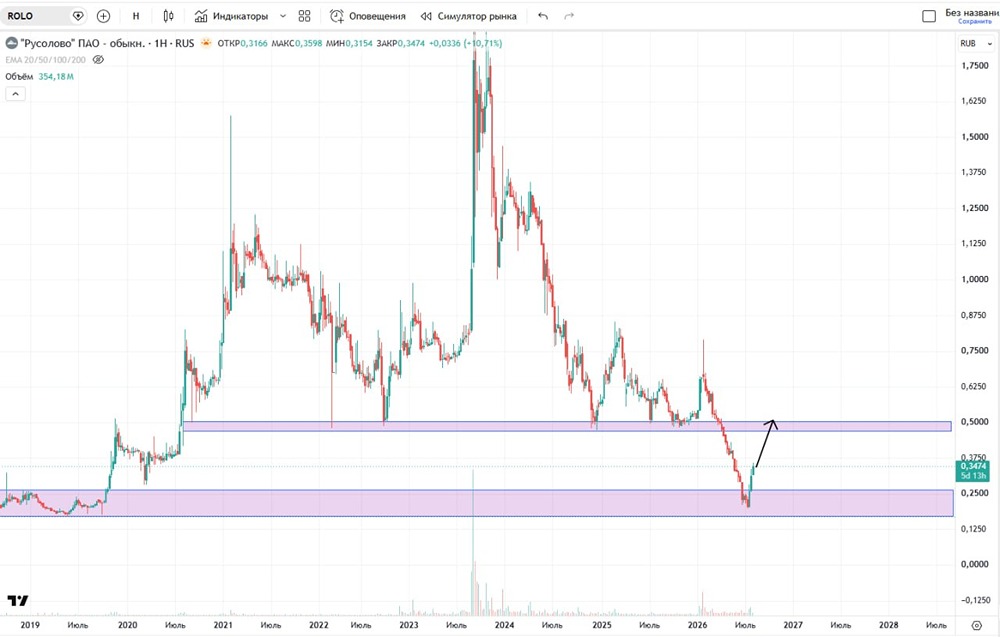This screenshot has height=637, width=1000.
Task: Click the Сохранить save link
Action: 975,22
